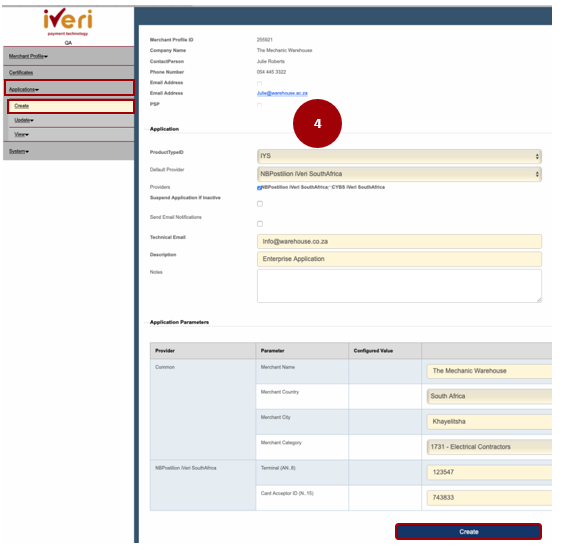Viewport: 563px width, 552px height.
Task: Enable Send Email Notifications checkbox
Action: coord(260,224)
